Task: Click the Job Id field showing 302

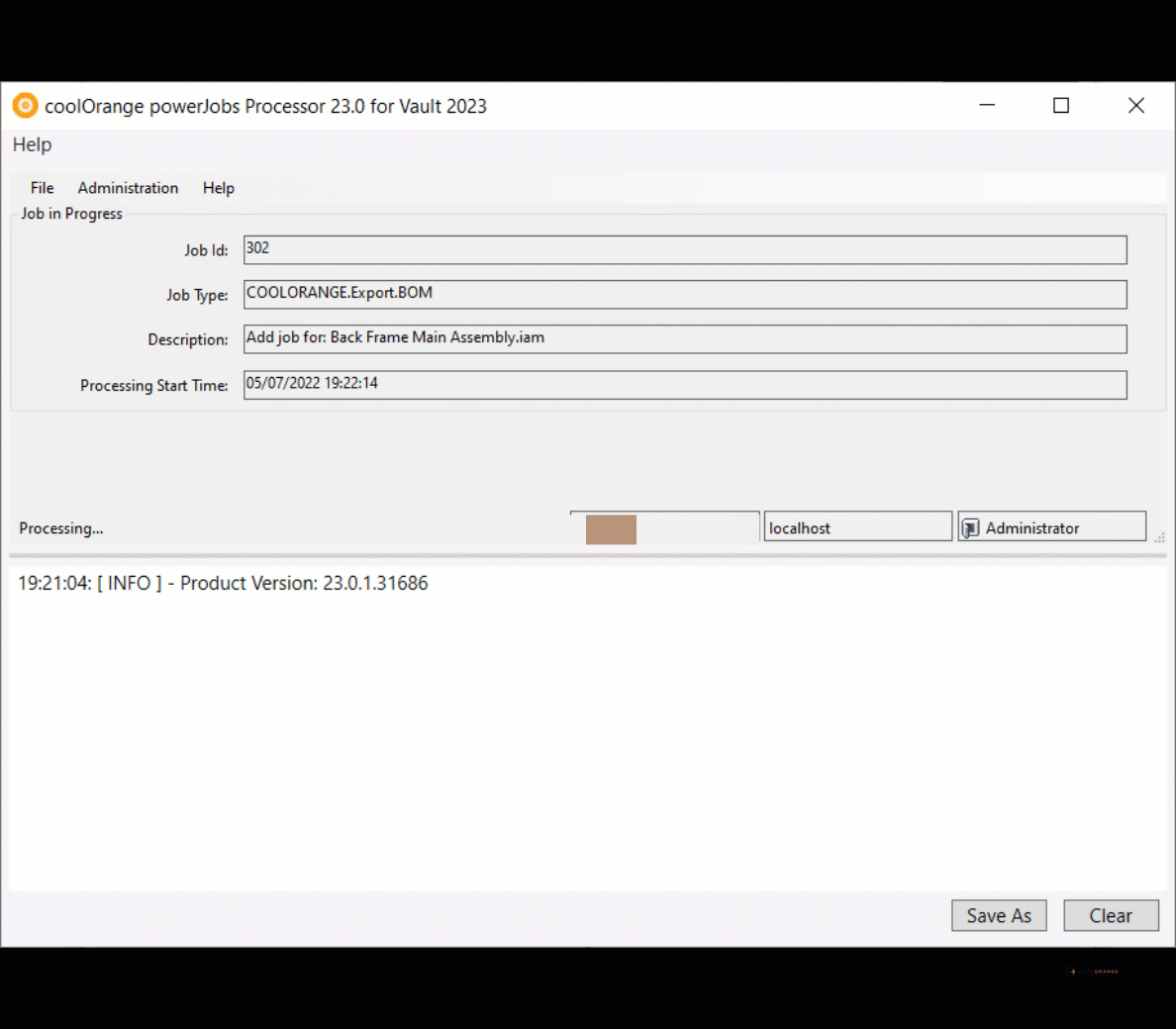Action: click(685, 249)
